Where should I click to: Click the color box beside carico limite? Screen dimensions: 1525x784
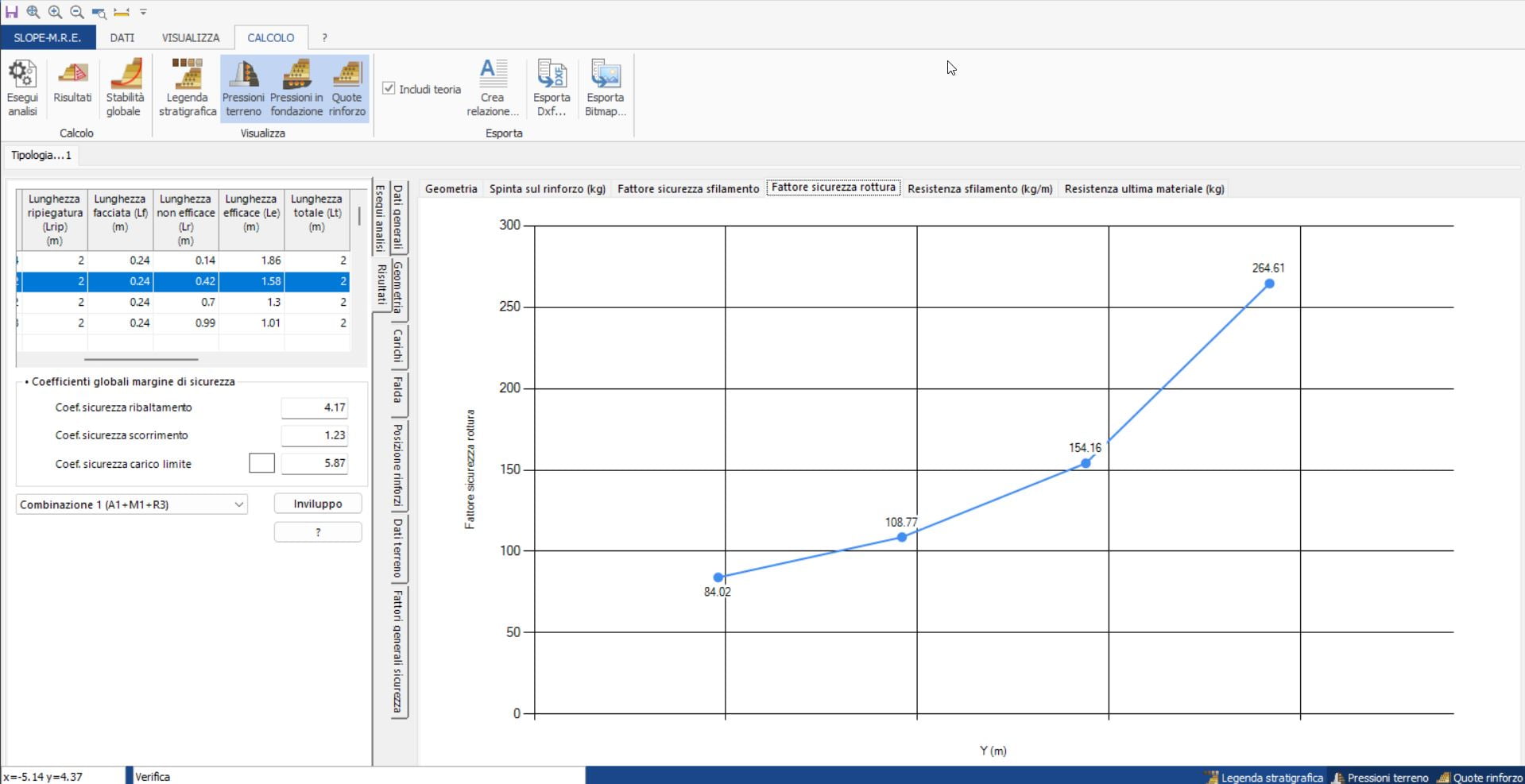[x=261, y=463]
